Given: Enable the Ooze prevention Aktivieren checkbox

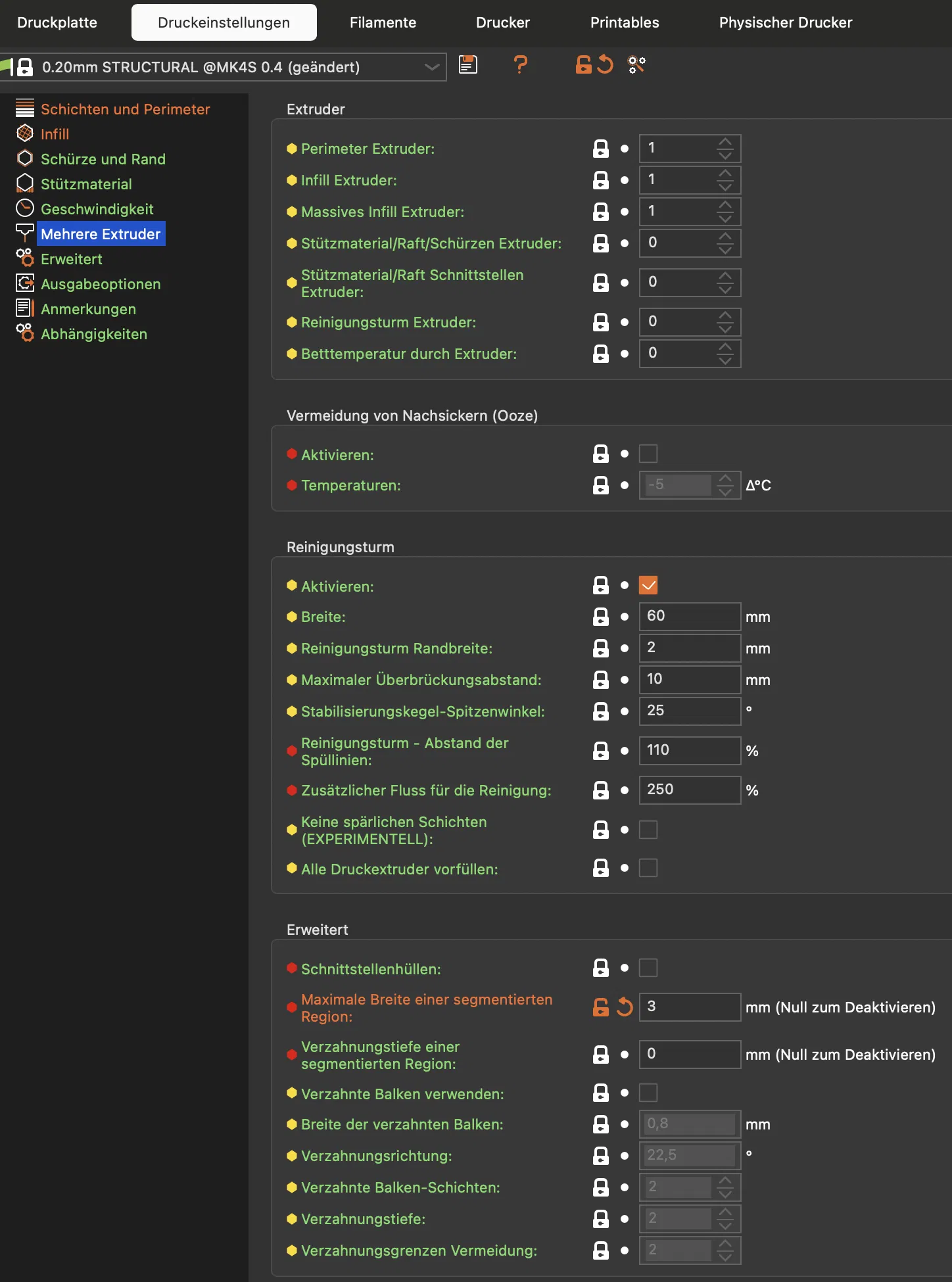Looking at the screenshot, I should (x=648, y=454).
